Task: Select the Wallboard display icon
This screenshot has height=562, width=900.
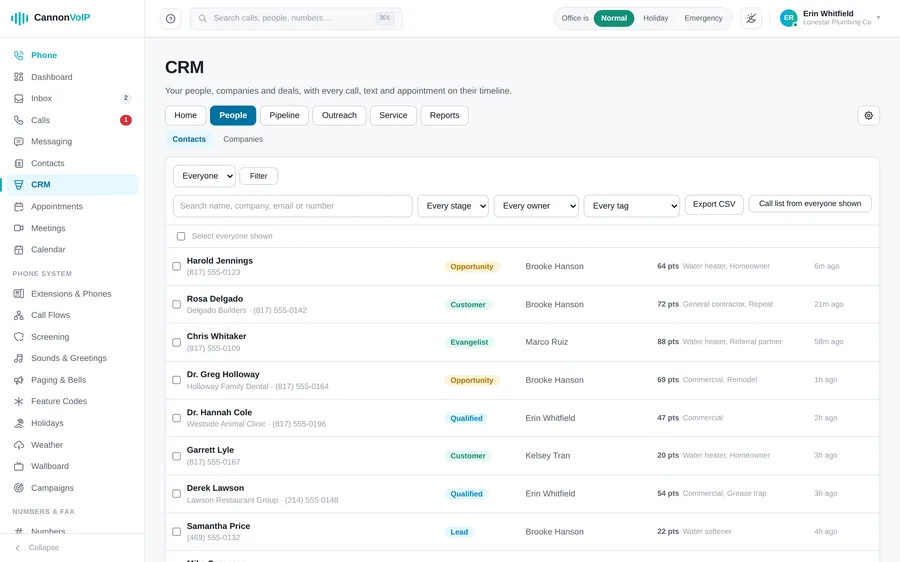Action: (19, 466)
